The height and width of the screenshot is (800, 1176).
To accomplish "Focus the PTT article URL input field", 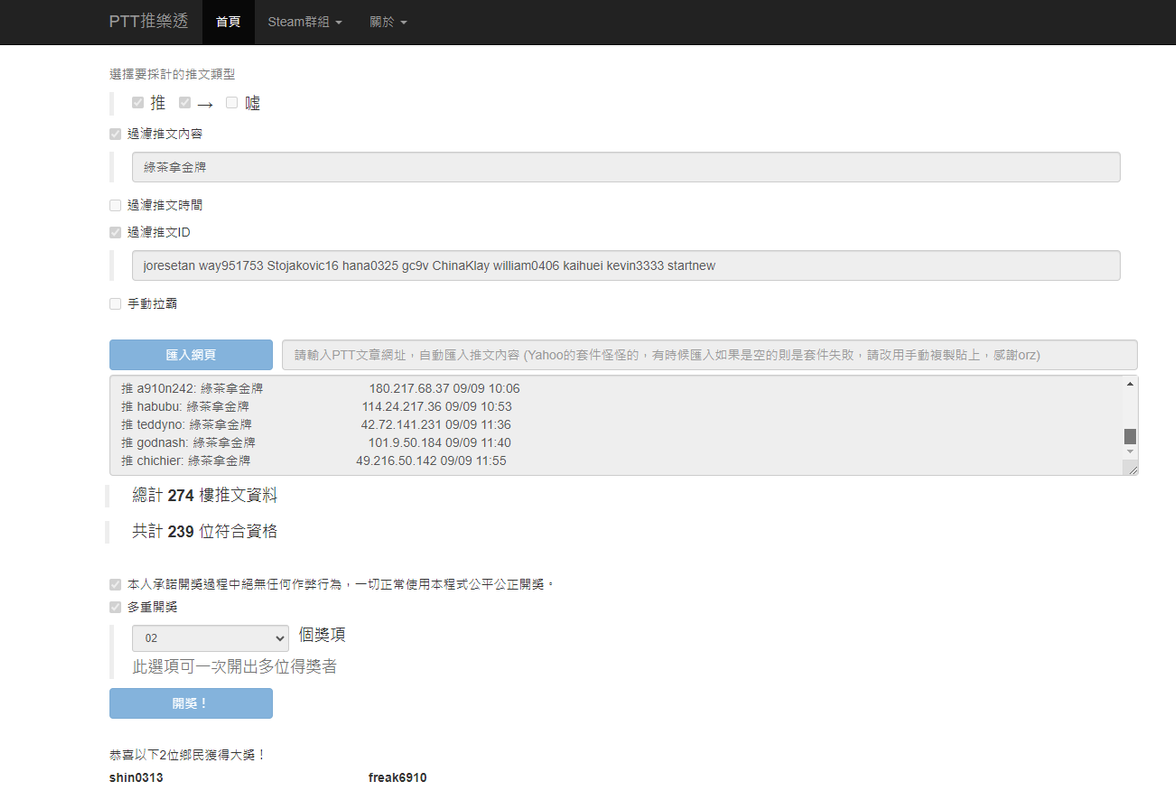I will 710,355.
